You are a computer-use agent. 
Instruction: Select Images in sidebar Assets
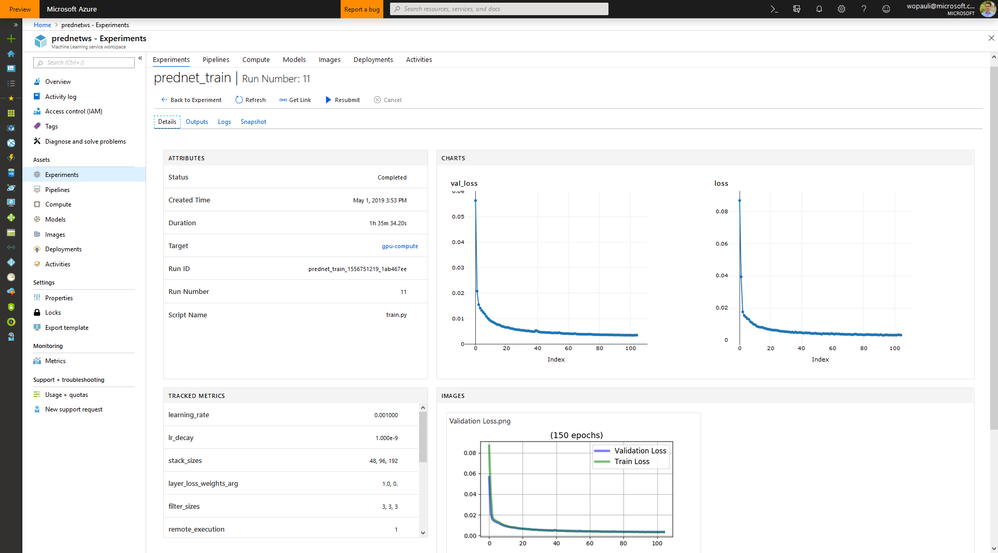pyautogui.click(x=55, y=234)
